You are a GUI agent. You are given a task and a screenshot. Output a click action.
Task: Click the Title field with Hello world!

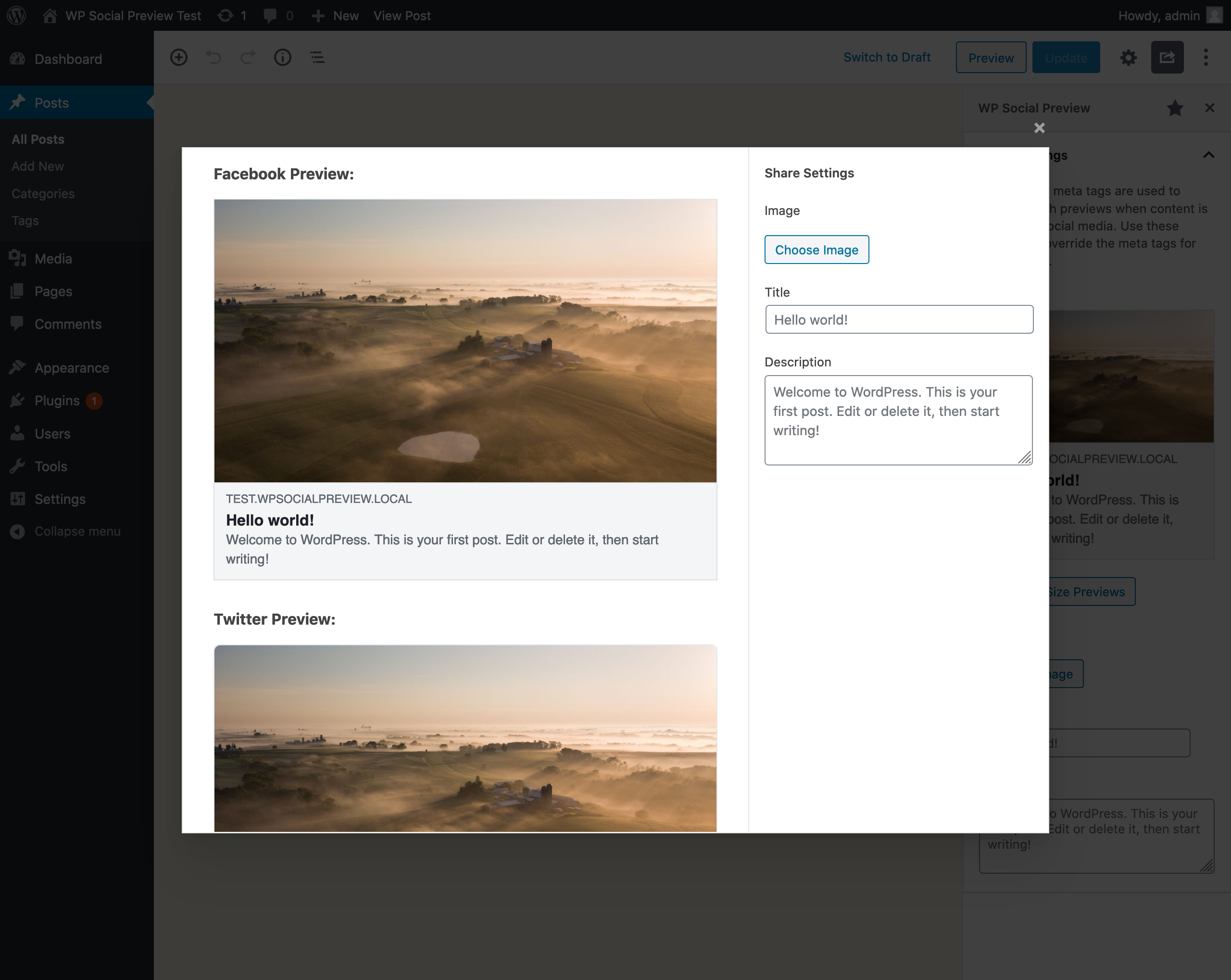899,319
